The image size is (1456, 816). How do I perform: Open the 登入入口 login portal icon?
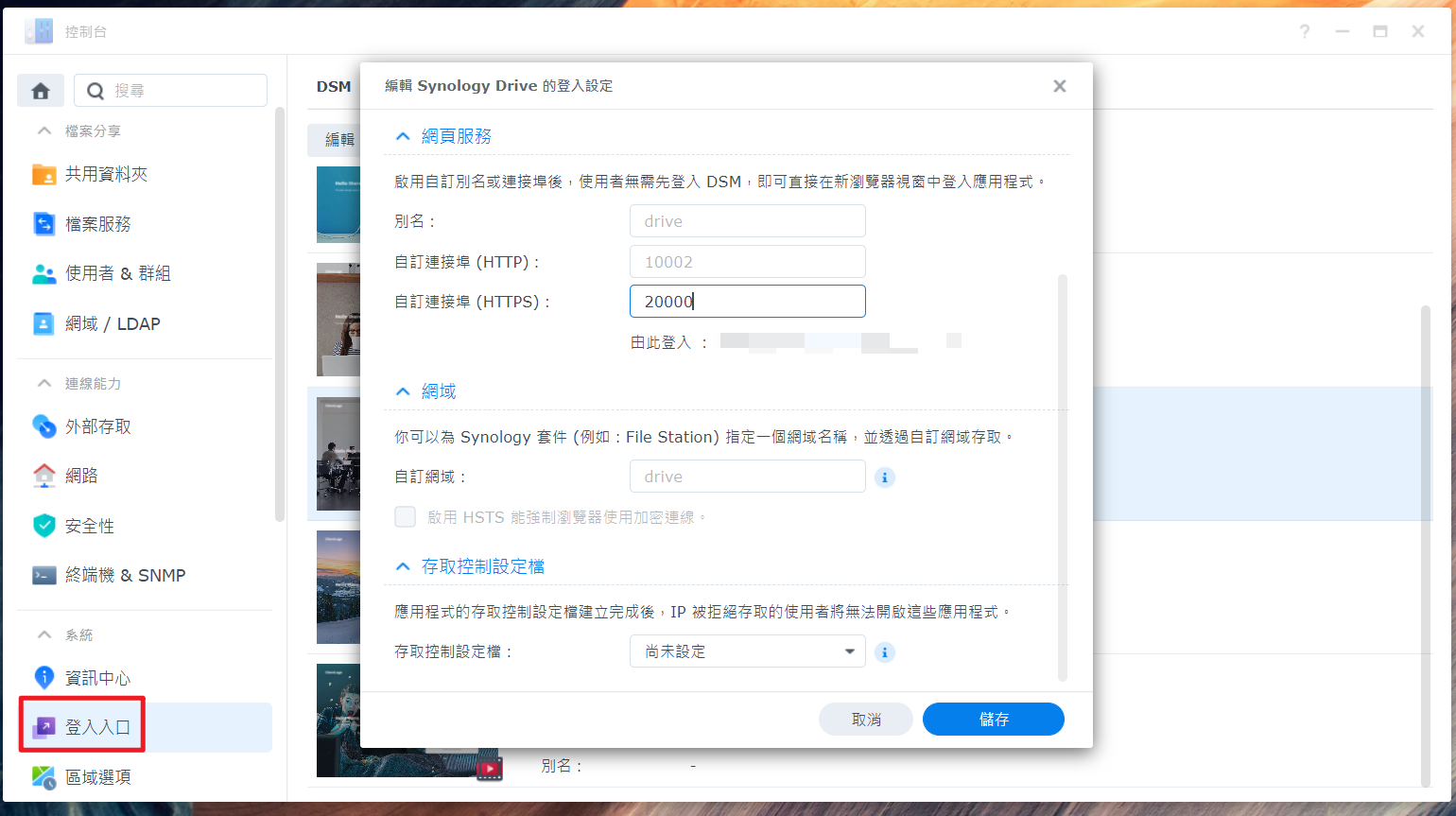pyautogui.click(x=44, y=727)
